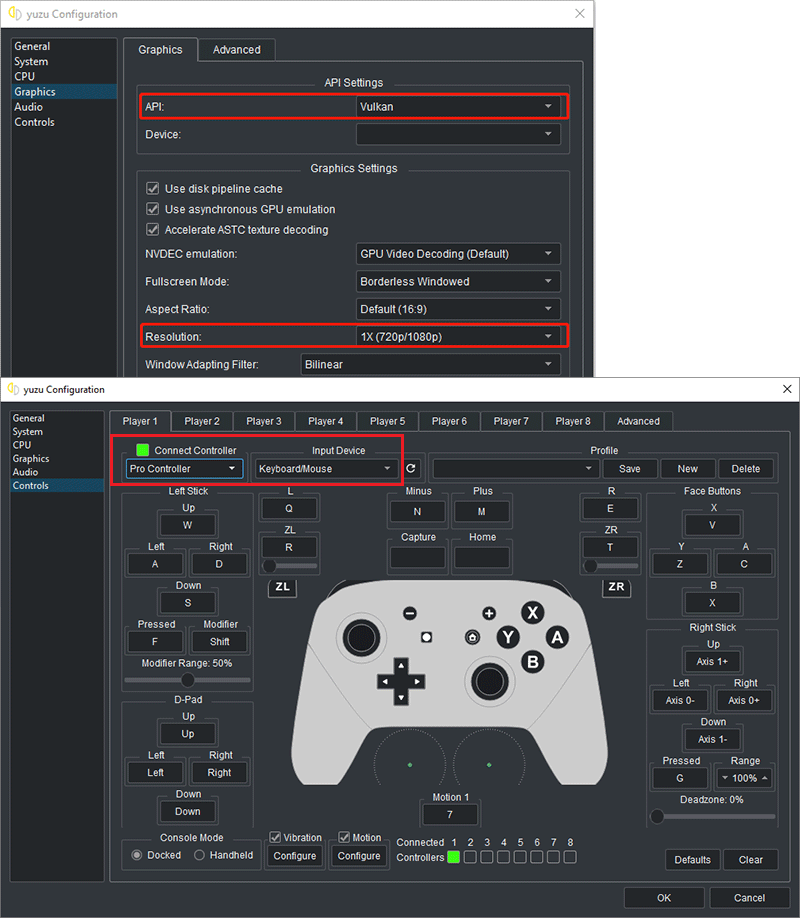Switch to the Player 8 tab
The image size is (800, 918).
tap(573, 421)
